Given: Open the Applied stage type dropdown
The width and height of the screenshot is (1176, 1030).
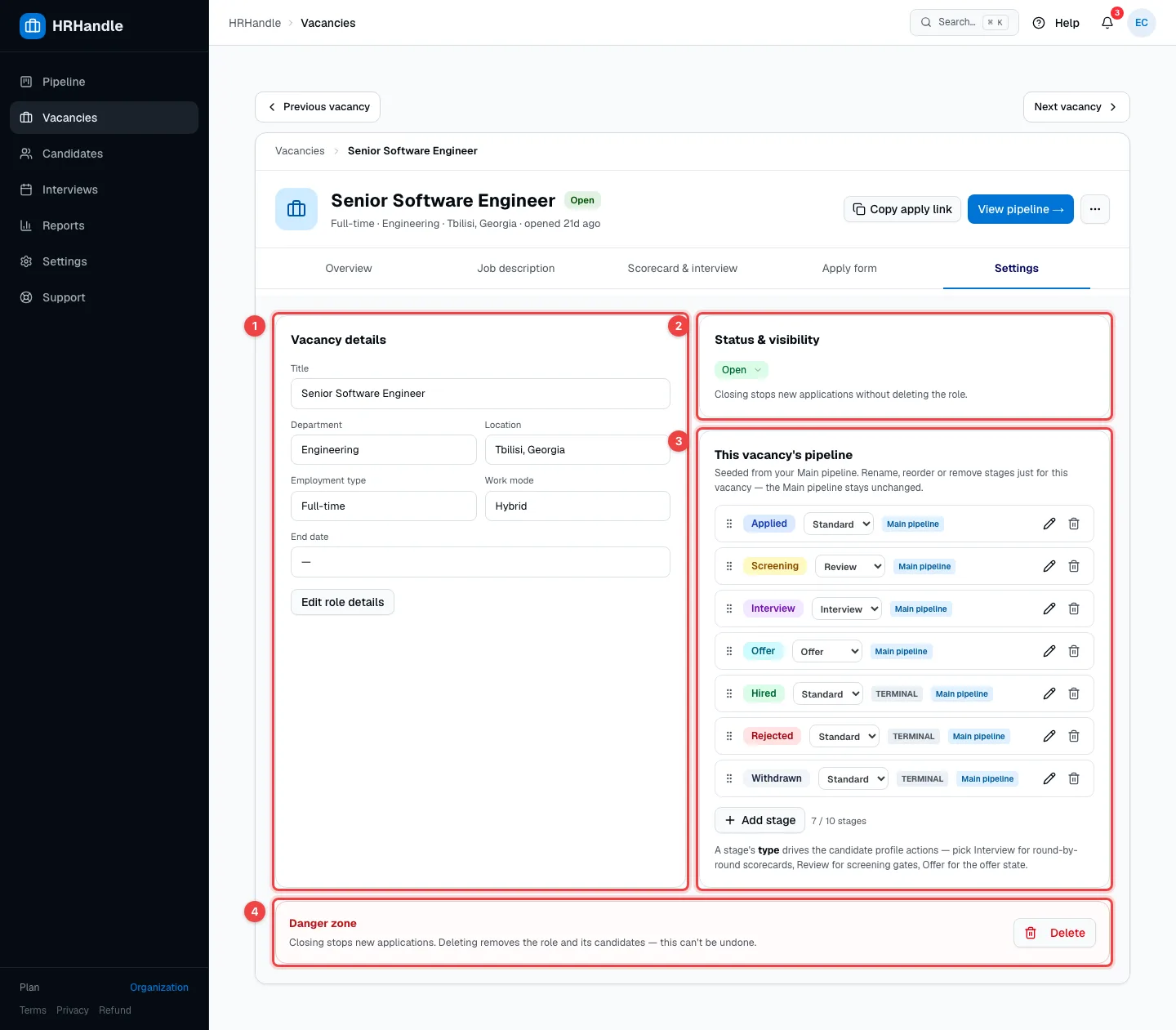Looking at the screenshot, I should (x=839, y=524).
